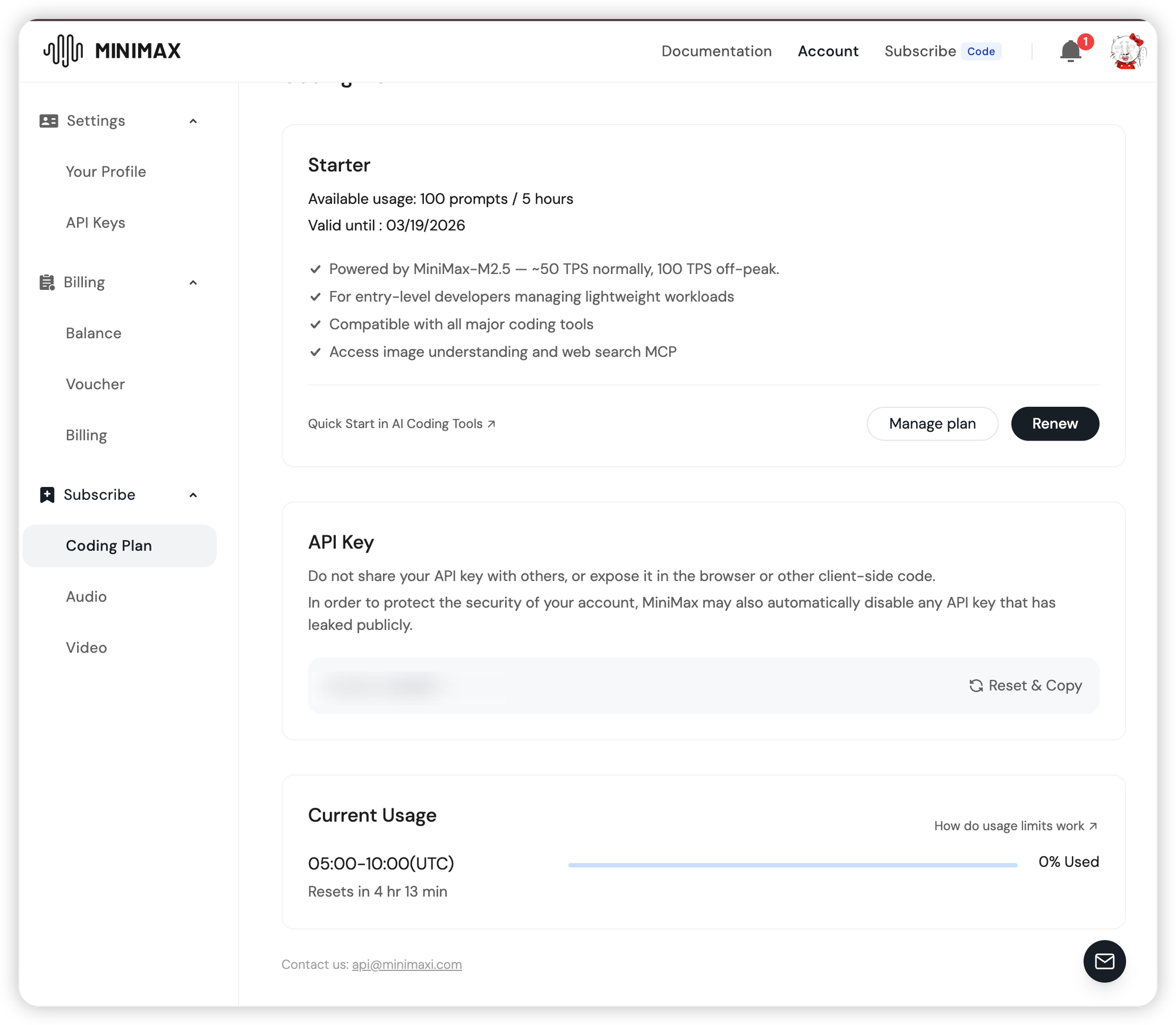The image size is (1176, 1025).
Task: Collapse the Settings sidebar section
Action: coord(193,121)
